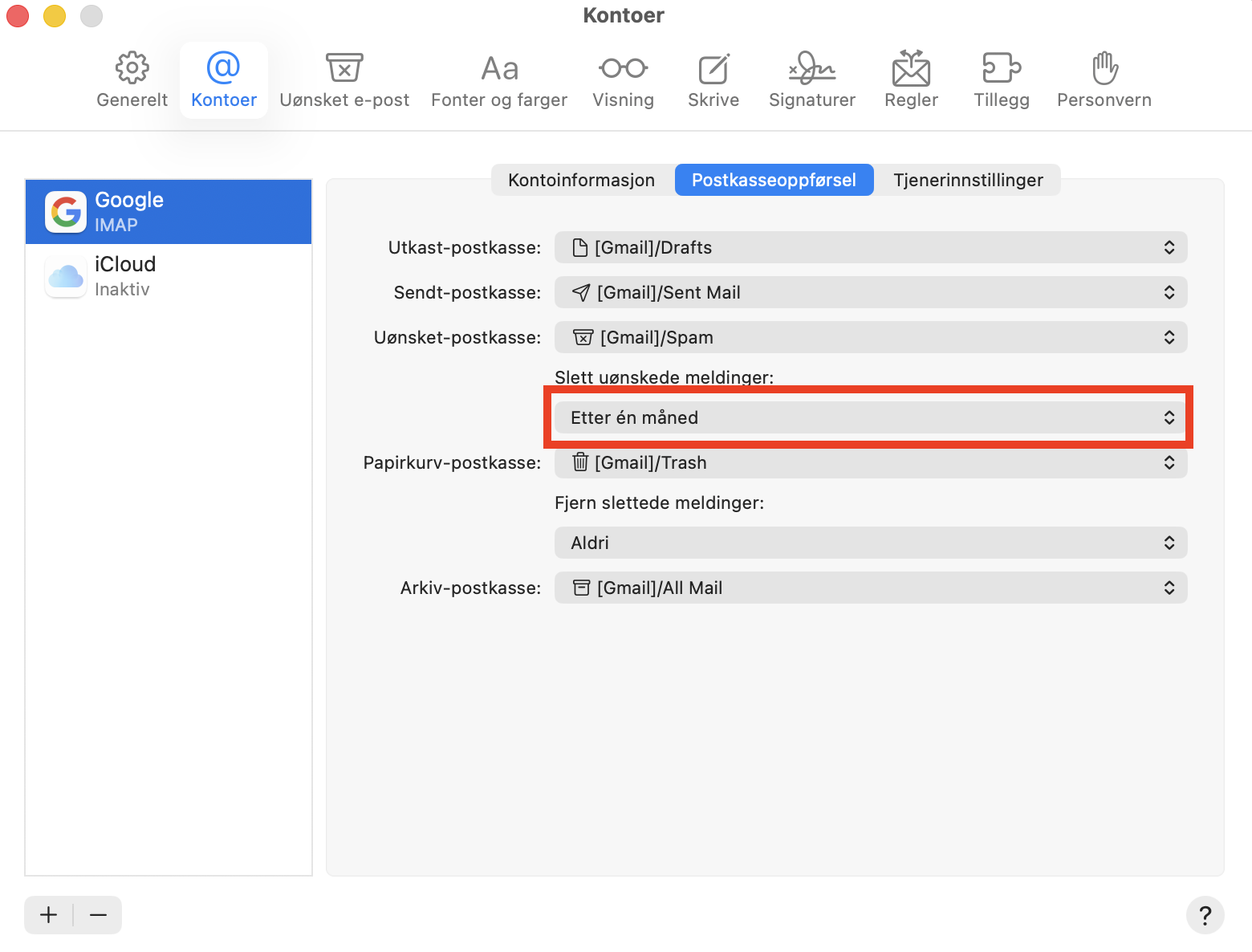Open the Uønsket-postkasse dropdown
This screenshot has width=1252, height=952.
(x=871, y=337)
